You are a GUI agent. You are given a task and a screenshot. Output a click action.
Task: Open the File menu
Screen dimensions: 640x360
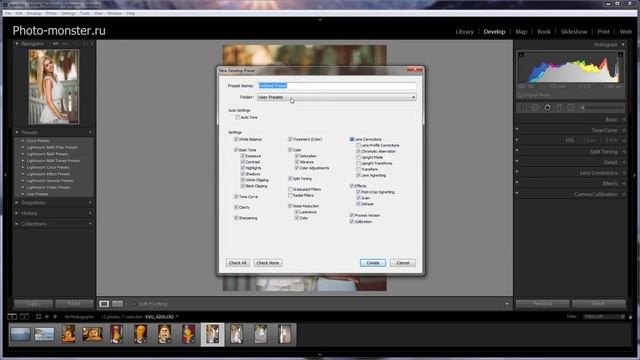[8, 13]
